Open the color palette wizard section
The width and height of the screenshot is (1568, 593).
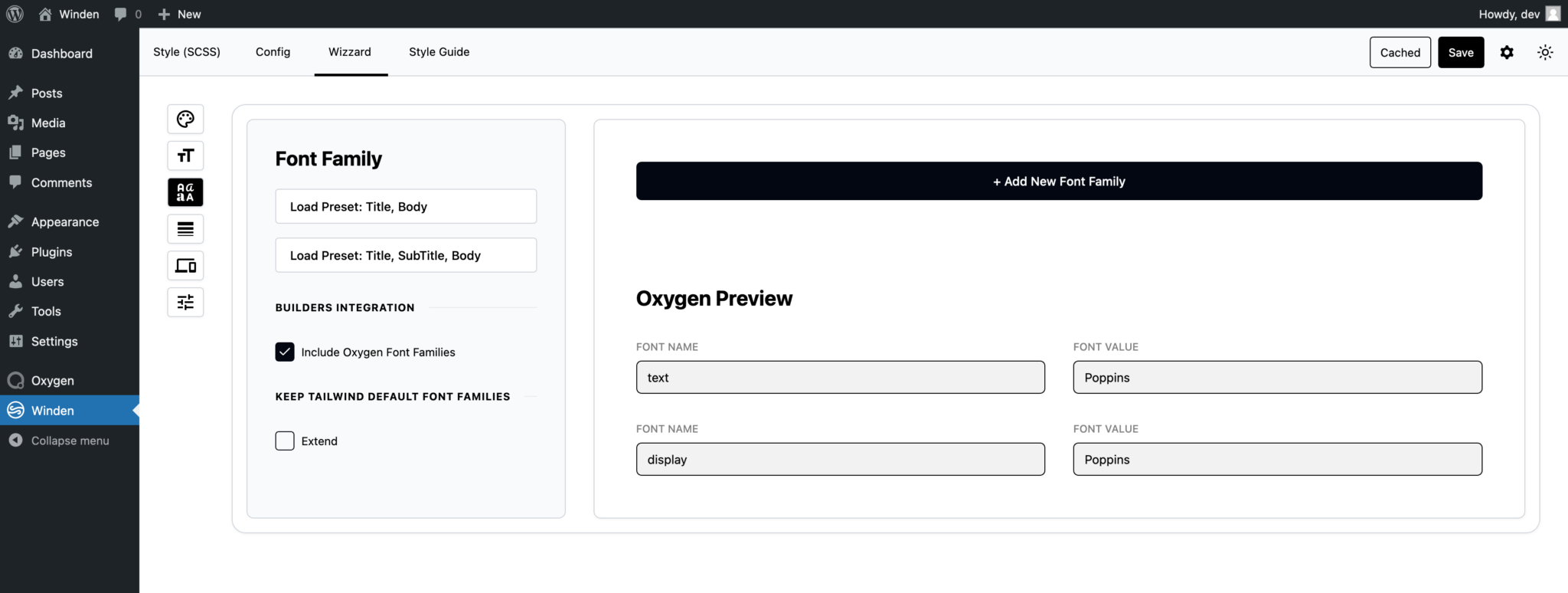point(185,119)
